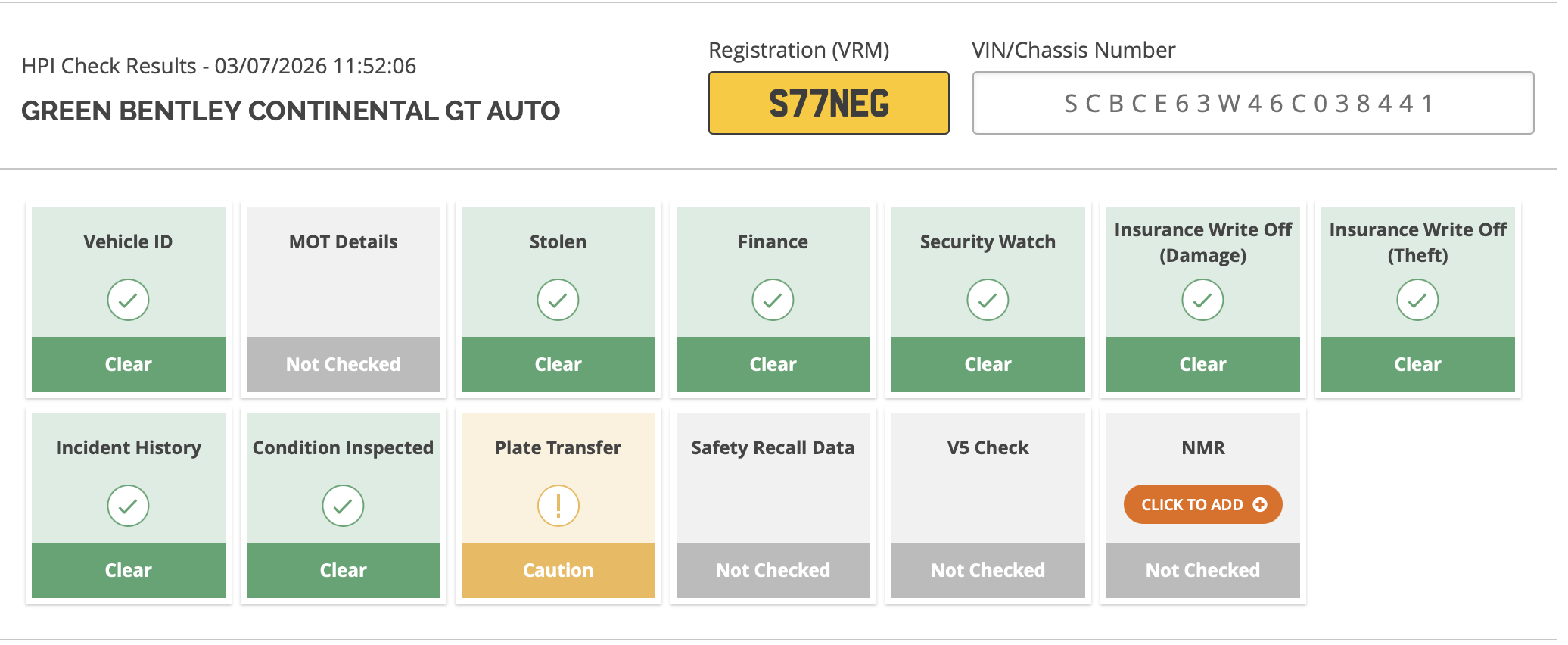Click the Plate Transfer caution exclamation icon

[558, 506]
